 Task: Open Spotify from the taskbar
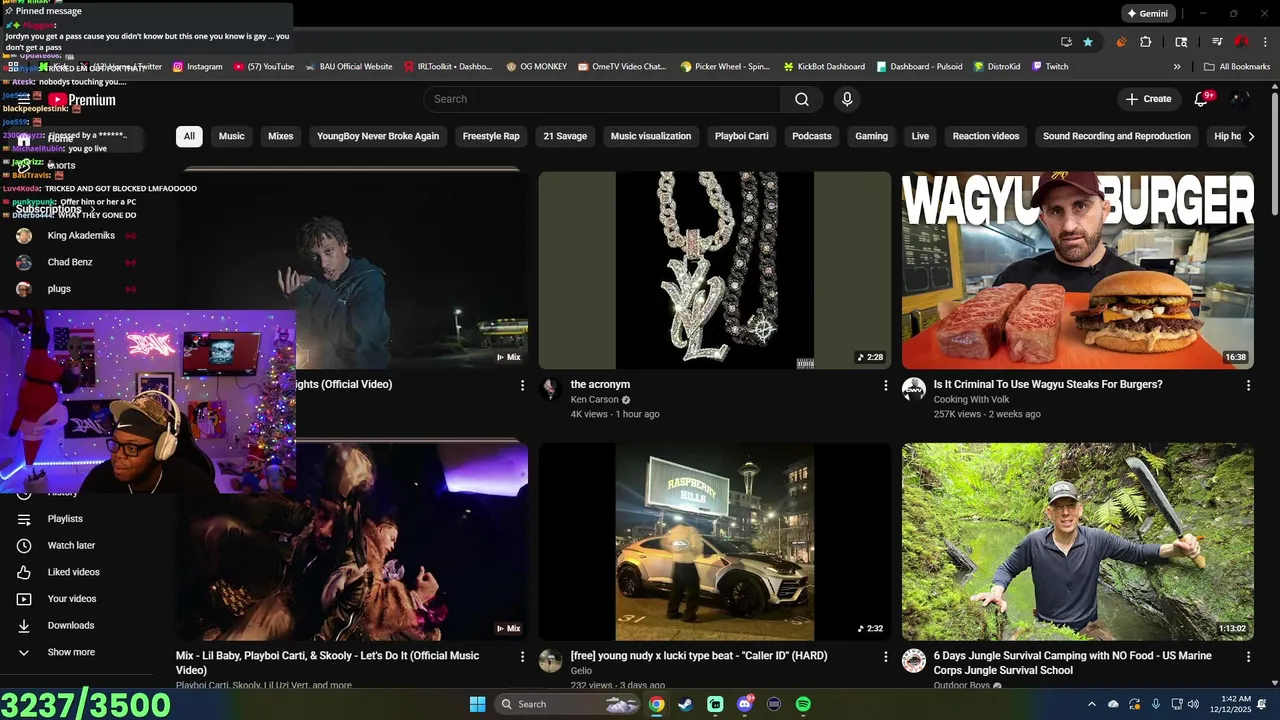tap(803, 704)
